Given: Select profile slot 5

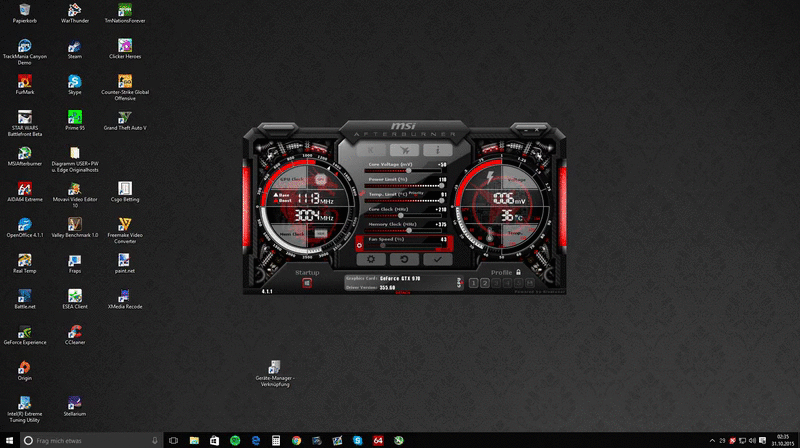Looking at the screenshot, I should 518,283.
